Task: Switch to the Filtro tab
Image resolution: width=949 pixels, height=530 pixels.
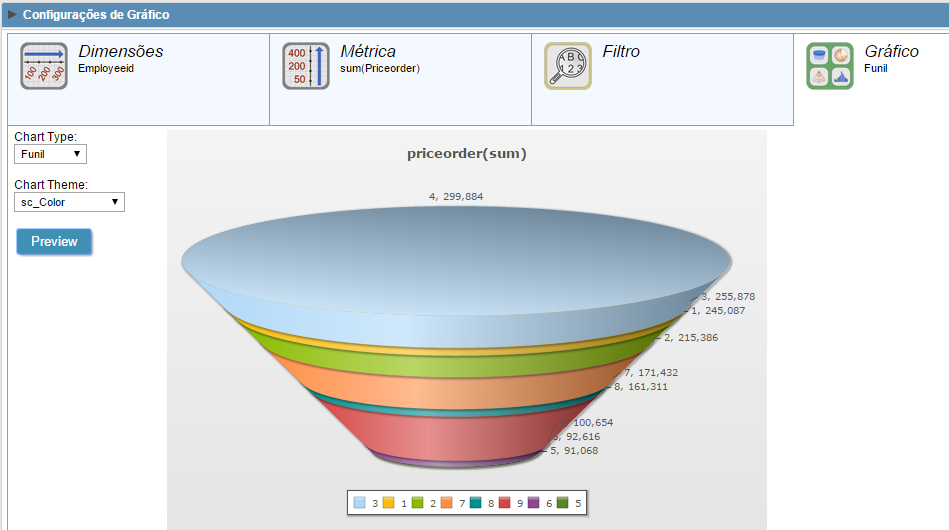Action: (621, 51)
